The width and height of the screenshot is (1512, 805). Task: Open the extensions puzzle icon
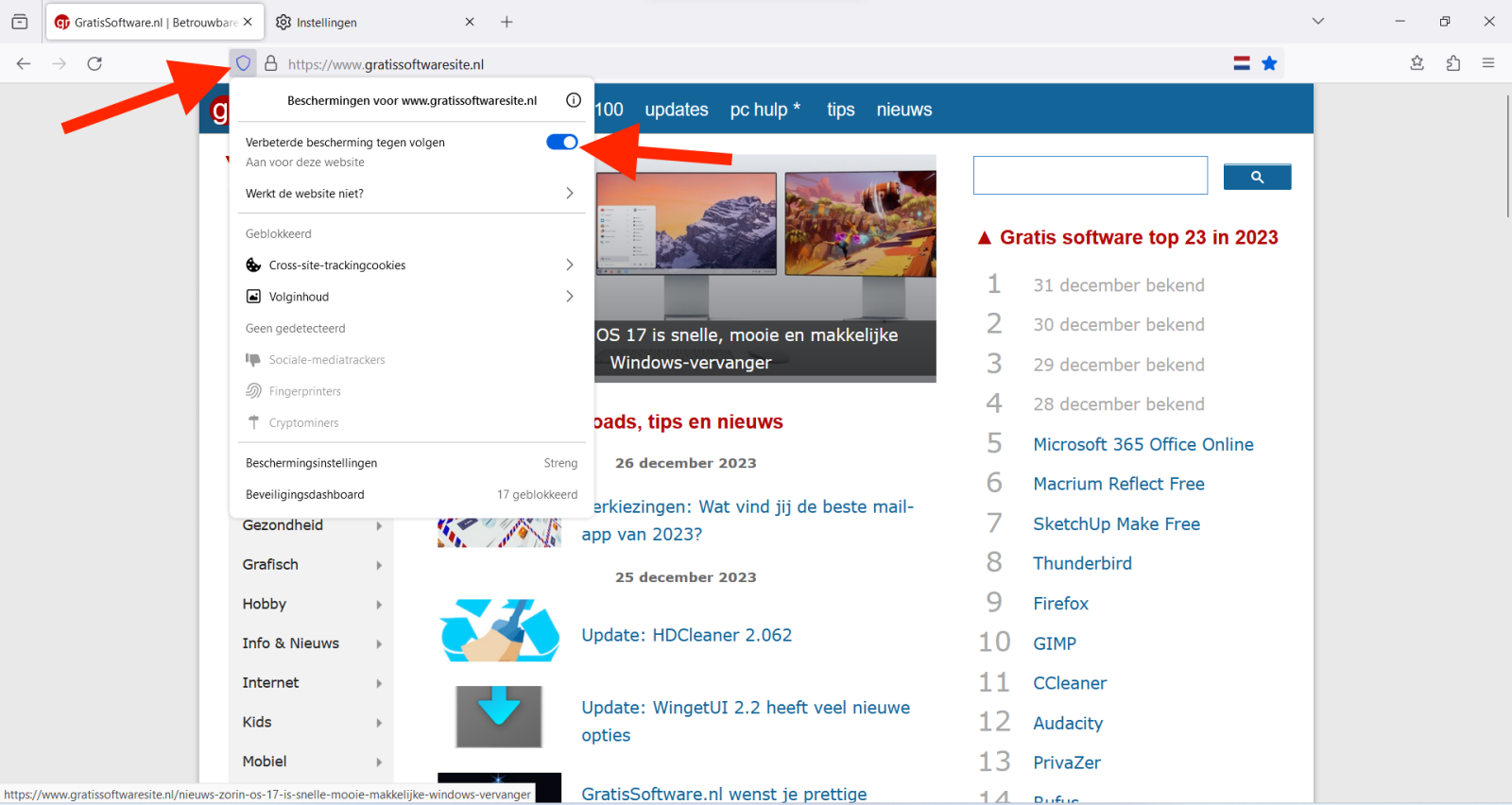point(1452,63)
